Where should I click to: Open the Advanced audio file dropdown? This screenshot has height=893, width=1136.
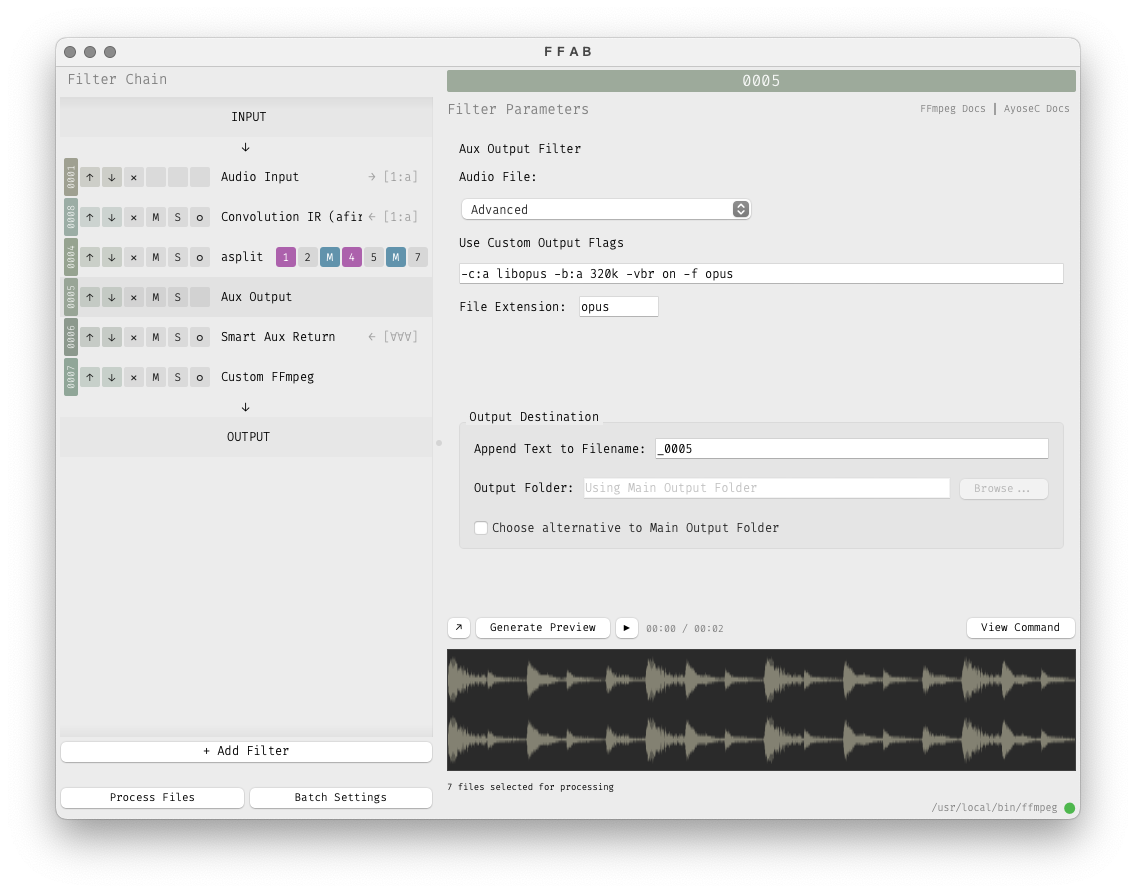(x=605, y=209)
